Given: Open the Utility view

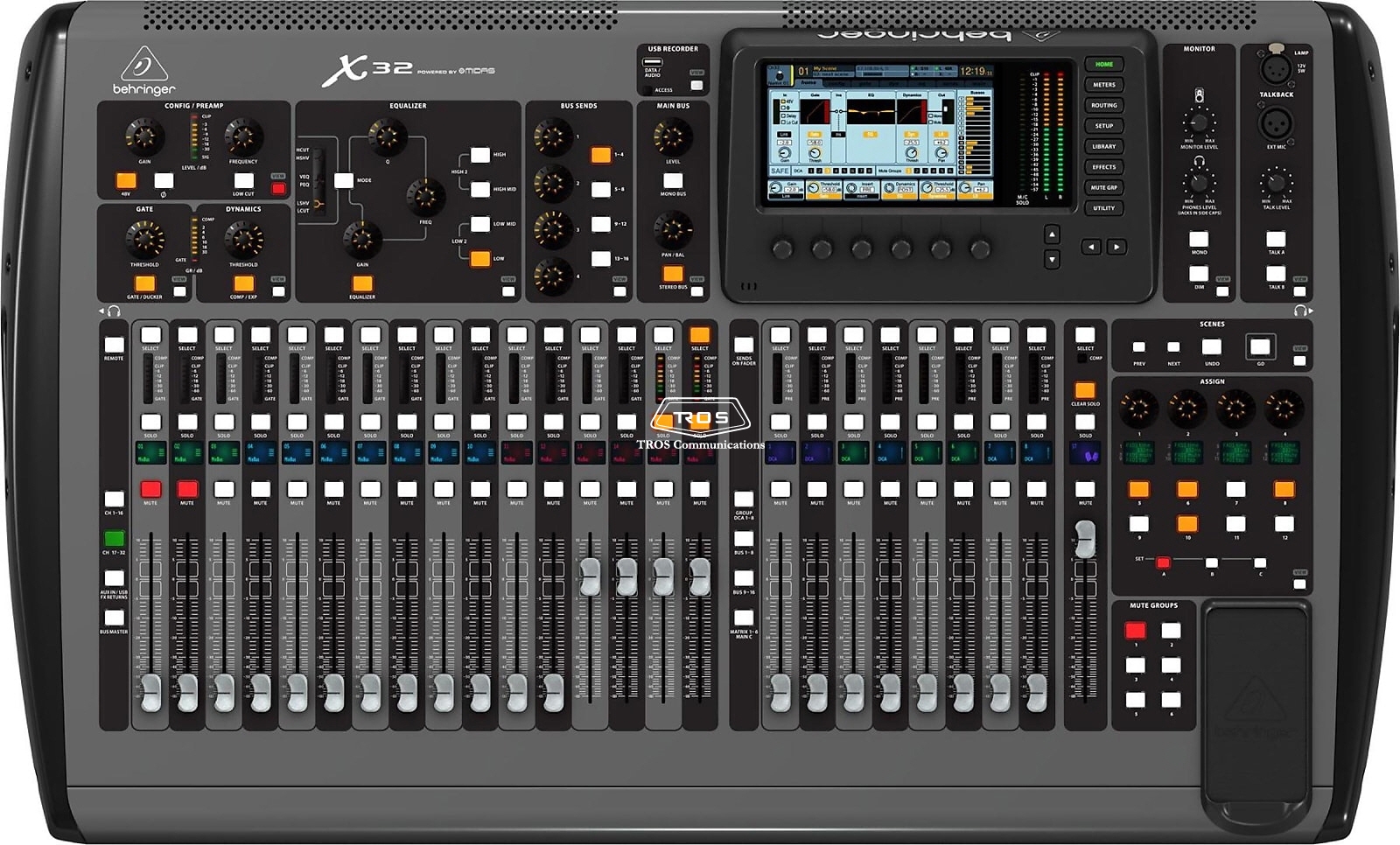Looking at the screenshot, I should 1104,208.
